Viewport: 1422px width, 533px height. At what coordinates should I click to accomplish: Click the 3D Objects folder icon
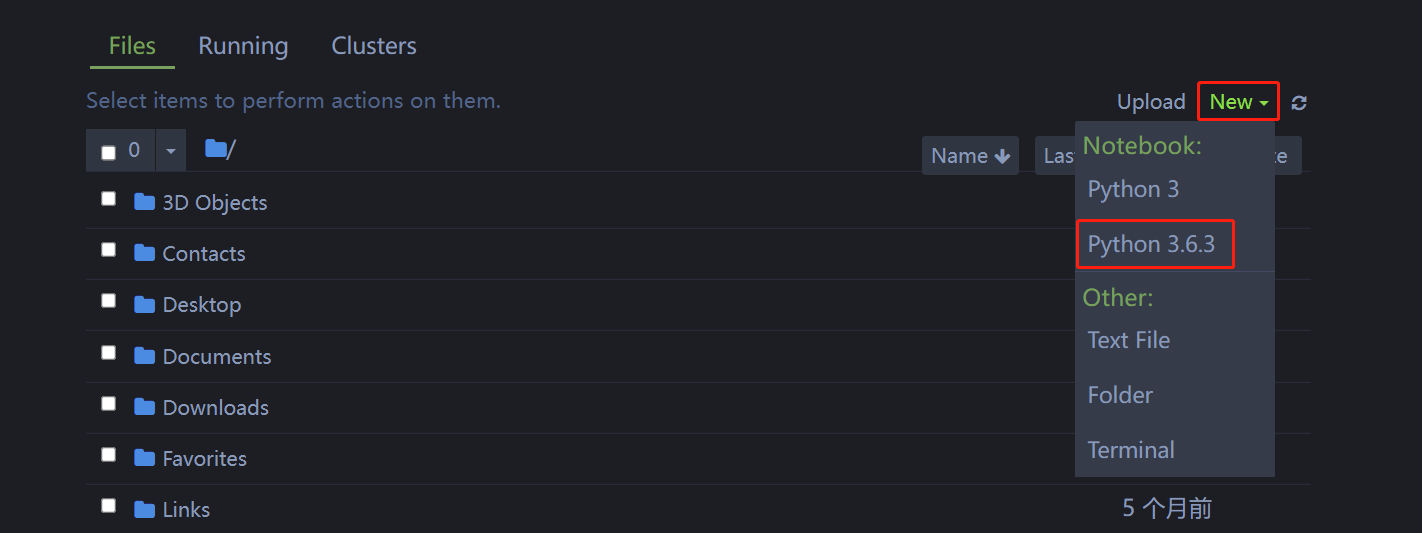(144, 202)
